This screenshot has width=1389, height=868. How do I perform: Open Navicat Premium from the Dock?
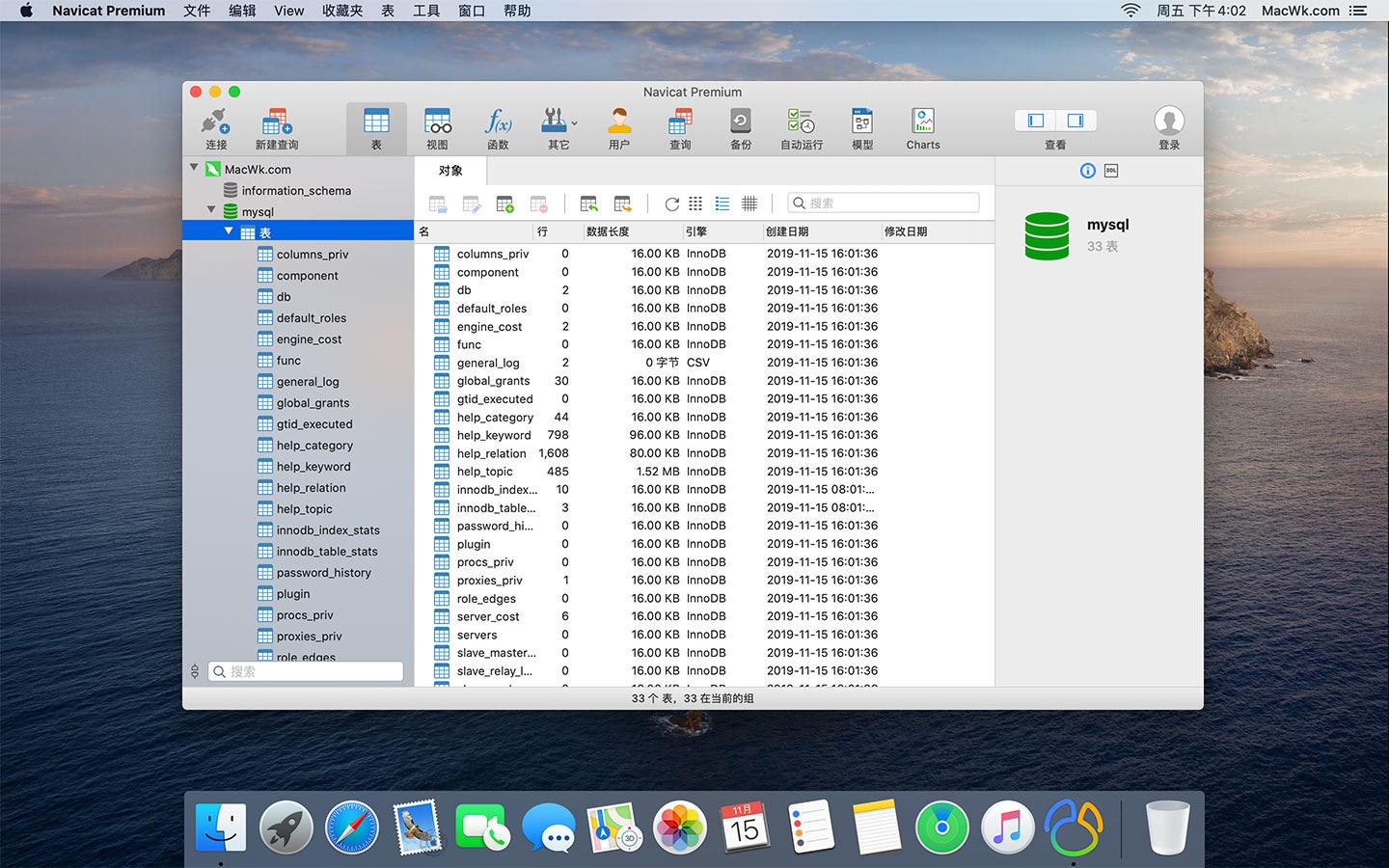pos(1074,827)
